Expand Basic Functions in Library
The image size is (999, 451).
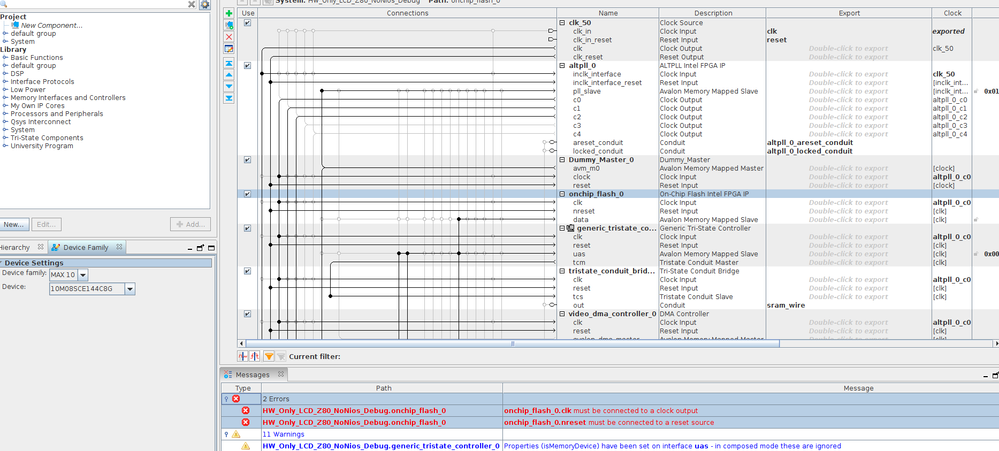tap(5, 58)
